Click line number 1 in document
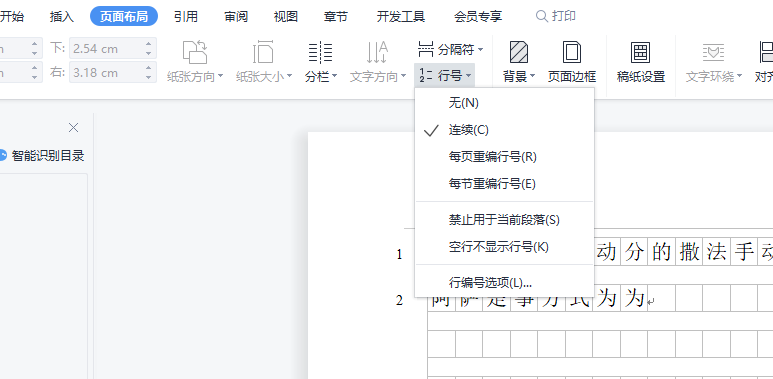 [x=399, y=255]
